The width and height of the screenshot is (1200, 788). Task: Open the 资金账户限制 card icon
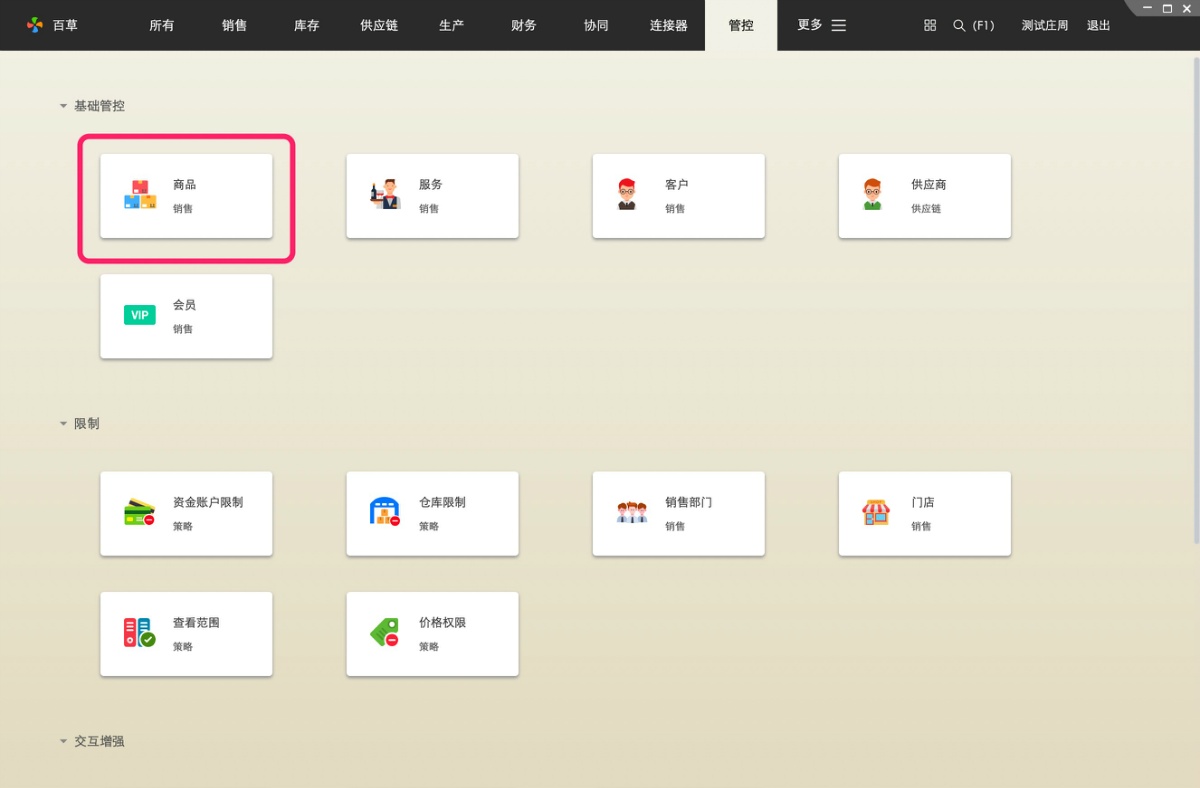140,512
